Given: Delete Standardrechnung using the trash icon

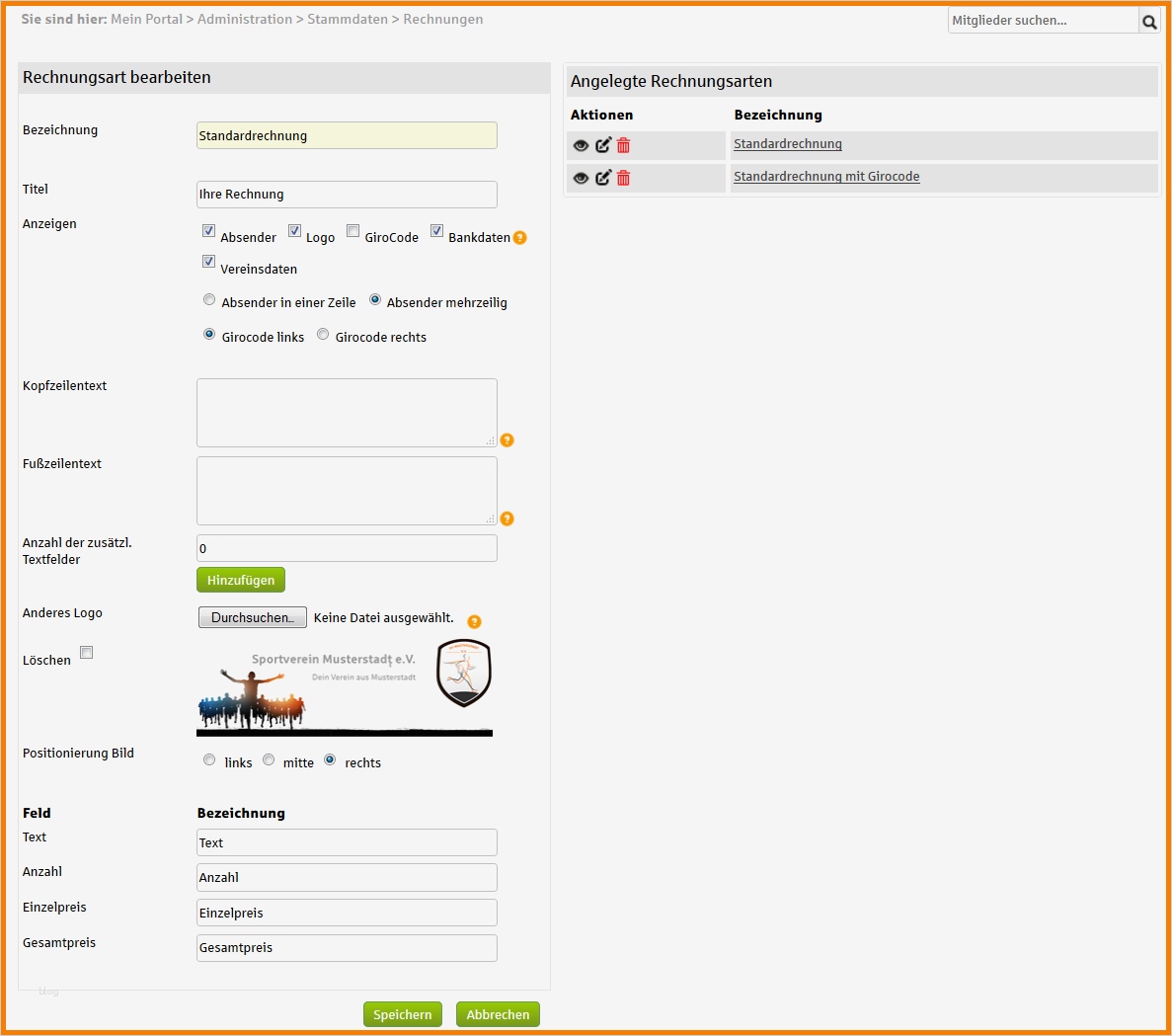Looking at the screenshot, I should coord(623,145).
